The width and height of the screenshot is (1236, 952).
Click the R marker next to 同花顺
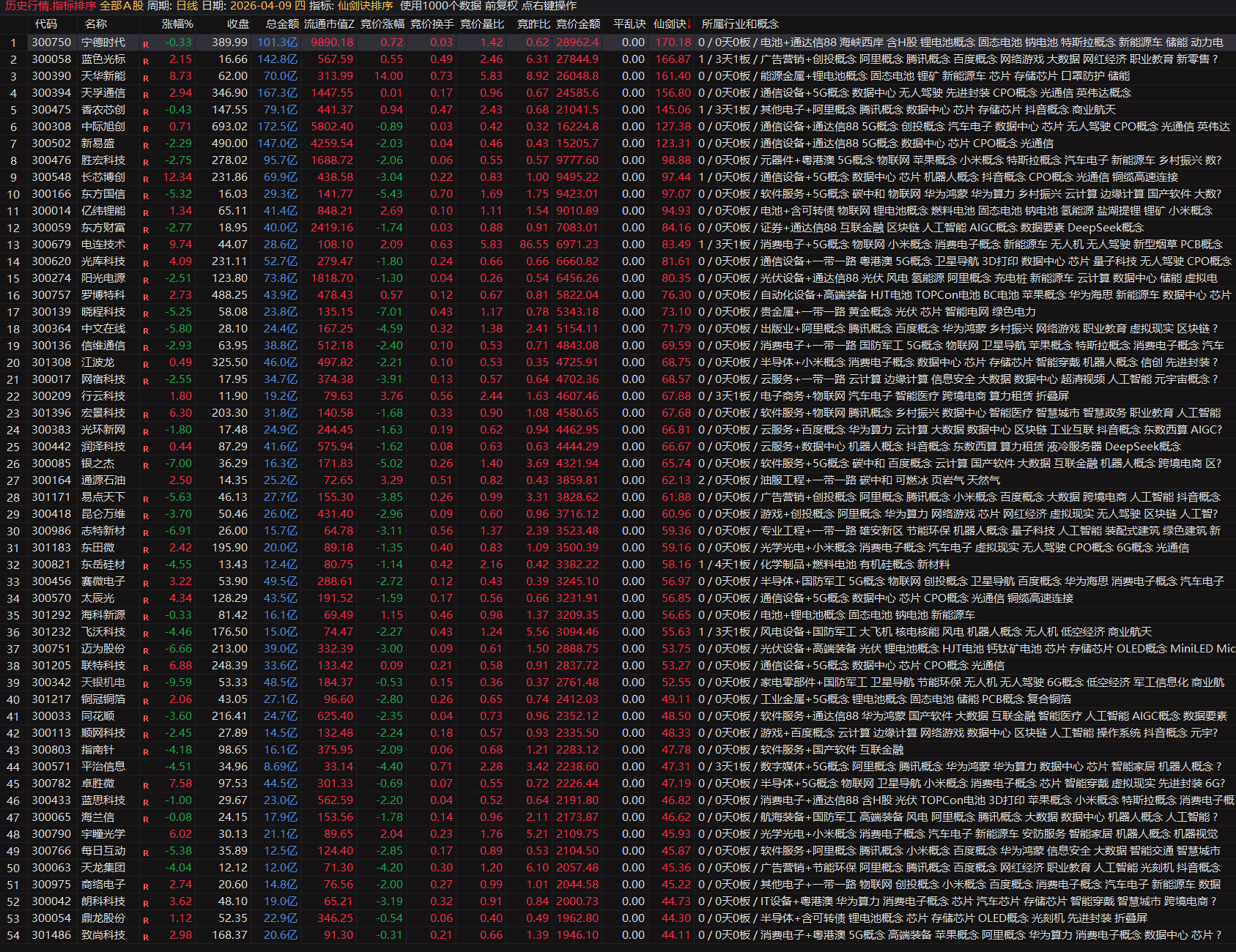pos(146,718)
